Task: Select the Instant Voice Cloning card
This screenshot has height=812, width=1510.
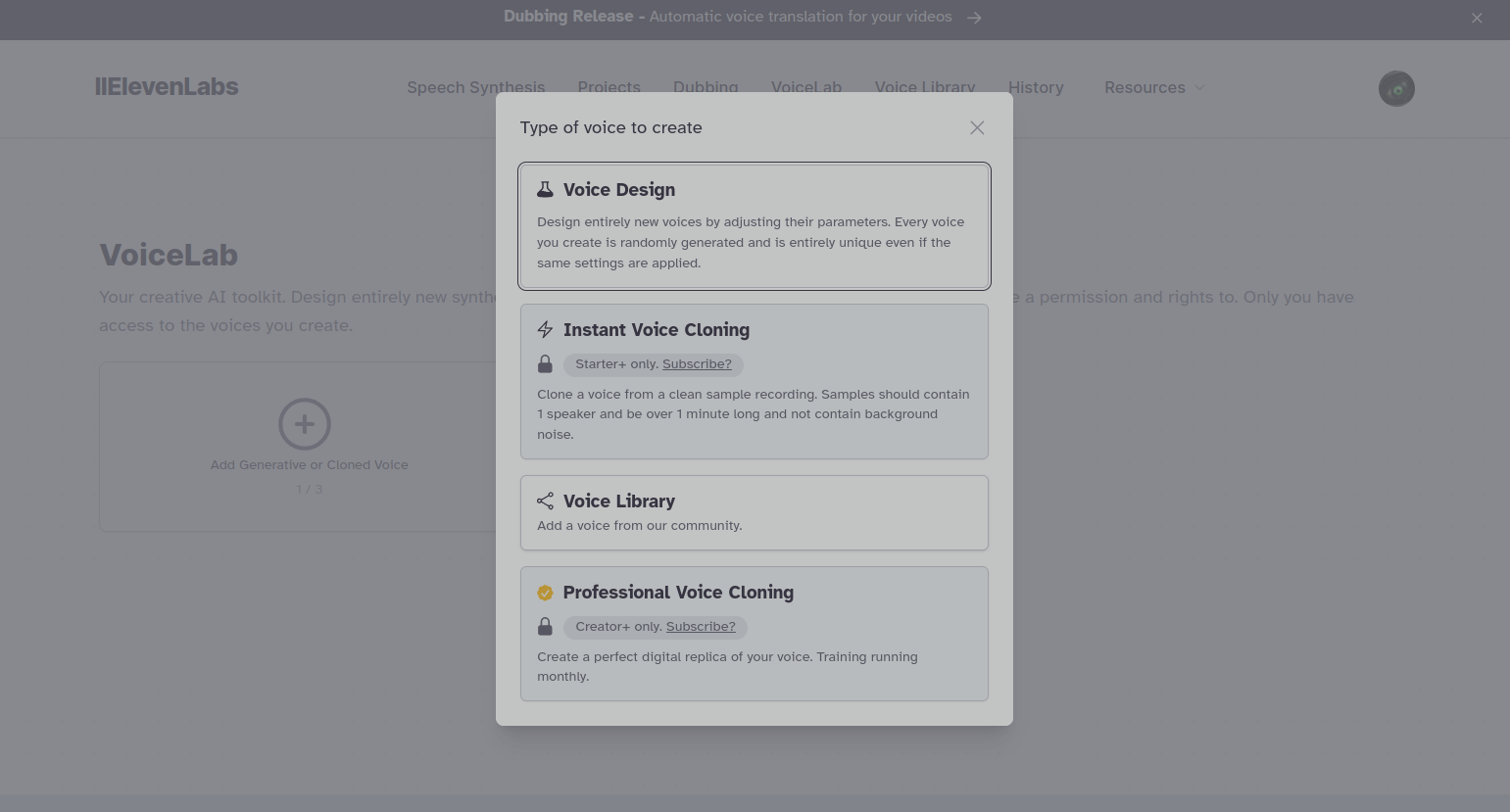Action: click(755, 381)
